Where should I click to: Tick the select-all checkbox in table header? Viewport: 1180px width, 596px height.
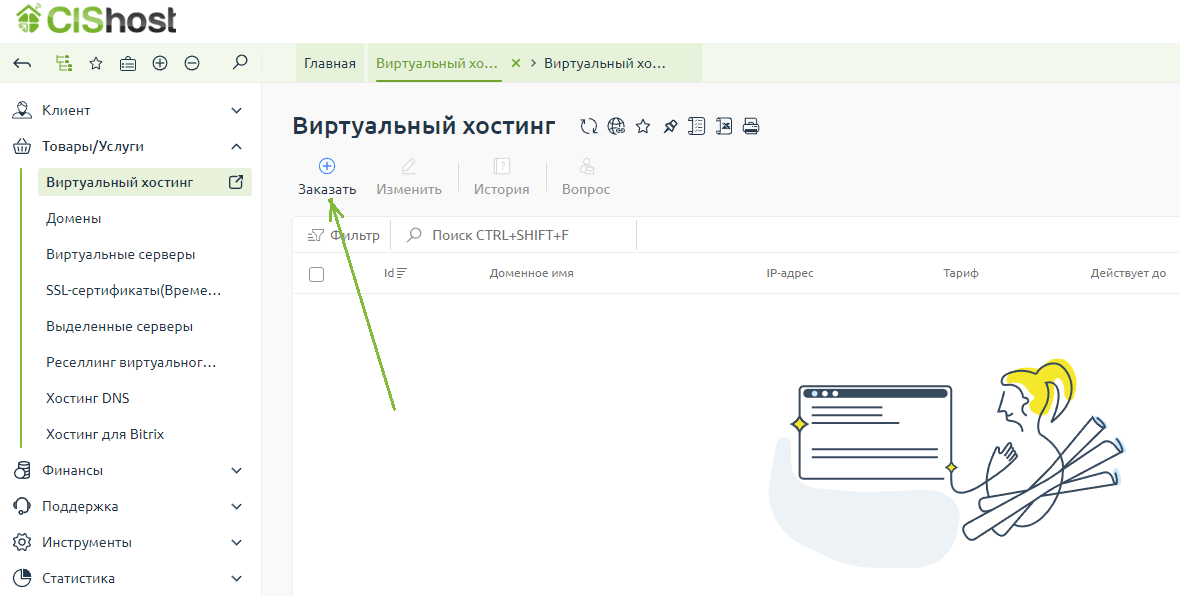pyautogui.click(x=317, y=274)
